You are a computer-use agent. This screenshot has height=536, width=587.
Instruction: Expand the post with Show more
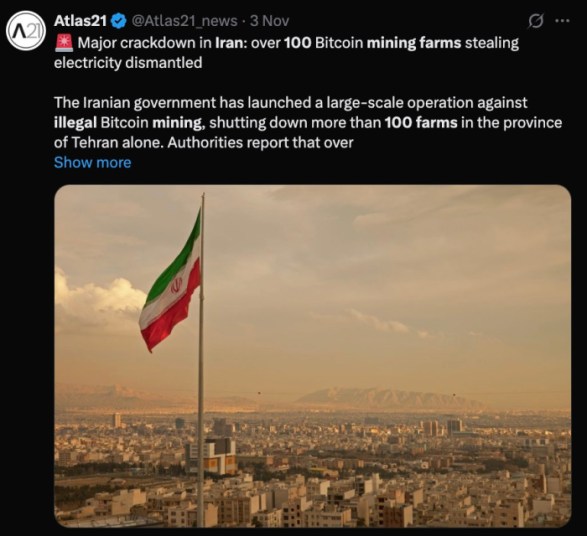click(x=92, y=162)
